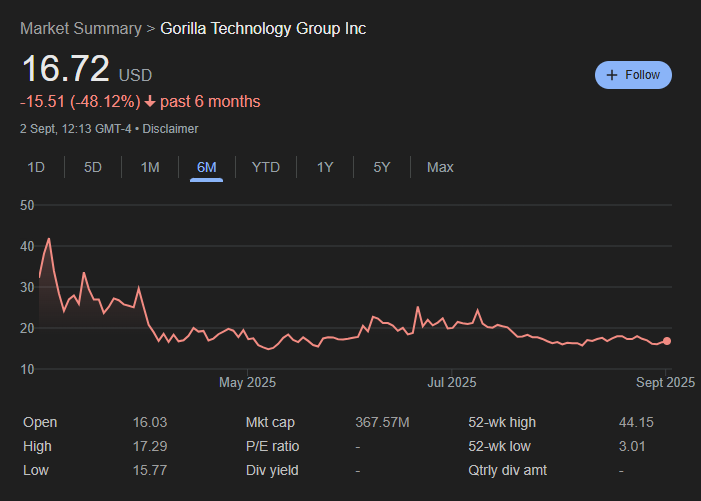Switch to the YTD chart range
The height and width of the screenshot is (501, 701).
pyautogui.click(x=266, y=167)
